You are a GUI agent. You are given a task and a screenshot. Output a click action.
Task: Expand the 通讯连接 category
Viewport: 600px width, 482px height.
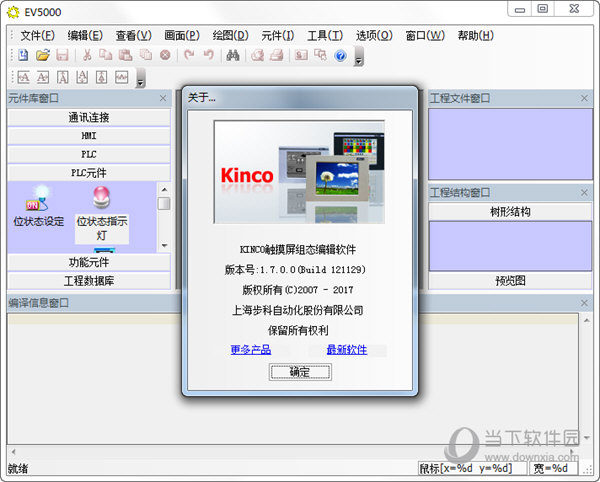pyautogui.click(x=89, y=117)
